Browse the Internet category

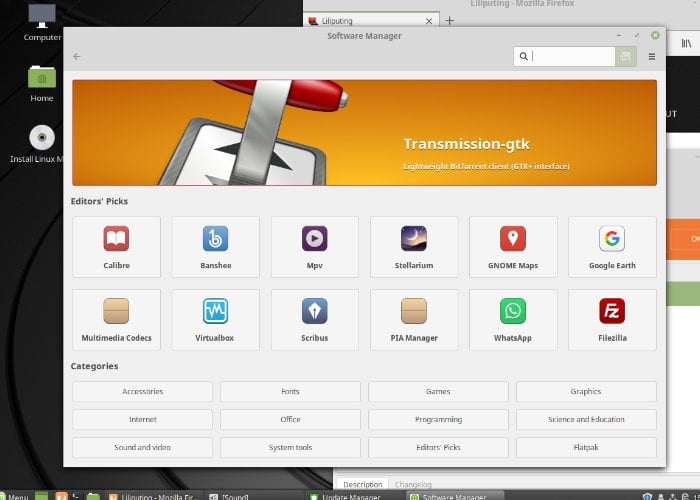[x=142, y=419]
